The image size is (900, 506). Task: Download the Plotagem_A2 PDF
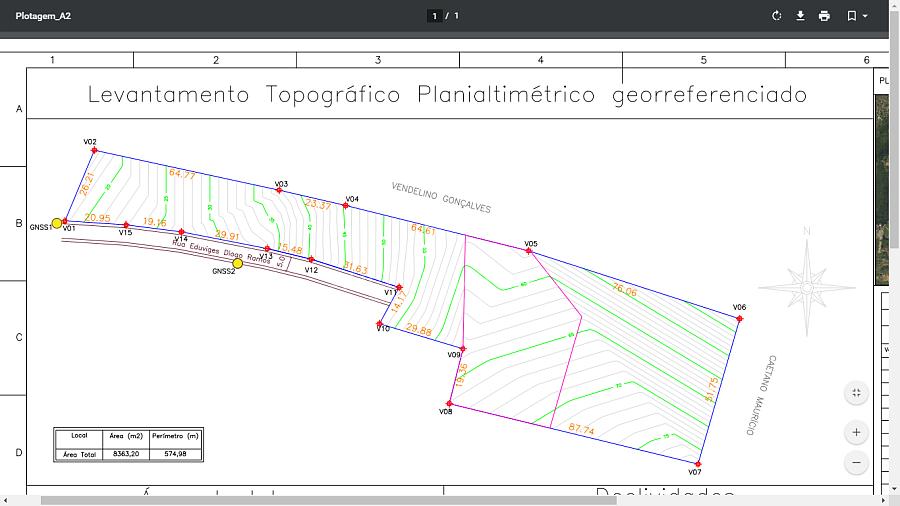click(800, 16)
